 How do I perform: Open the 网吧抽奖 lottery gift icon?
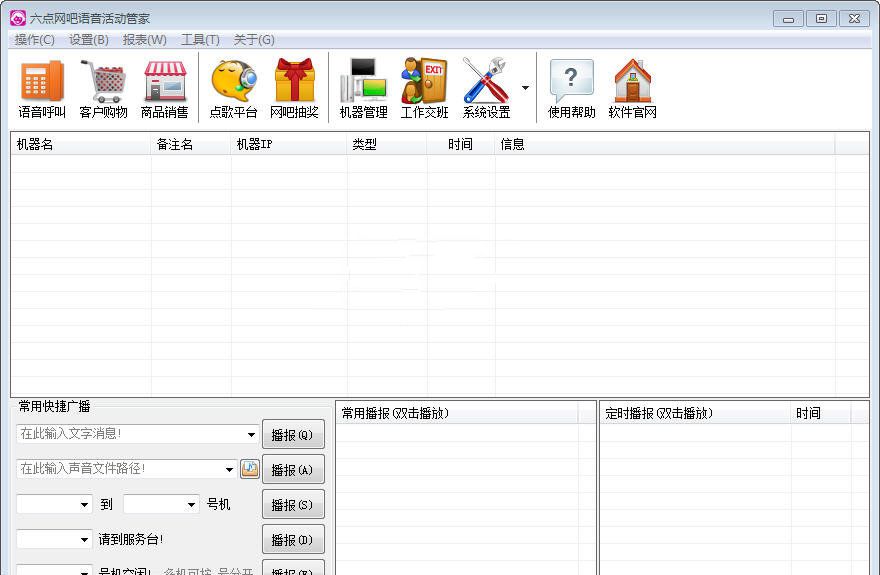tap(294, 88)
